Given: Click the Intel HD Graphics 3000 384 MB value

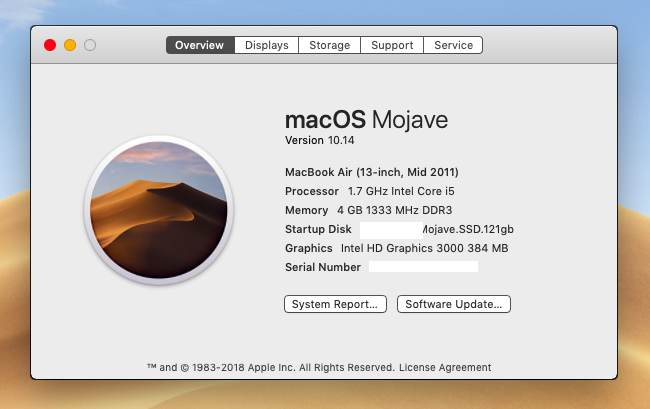Looking at the screenshot, I should click(424, 248).
